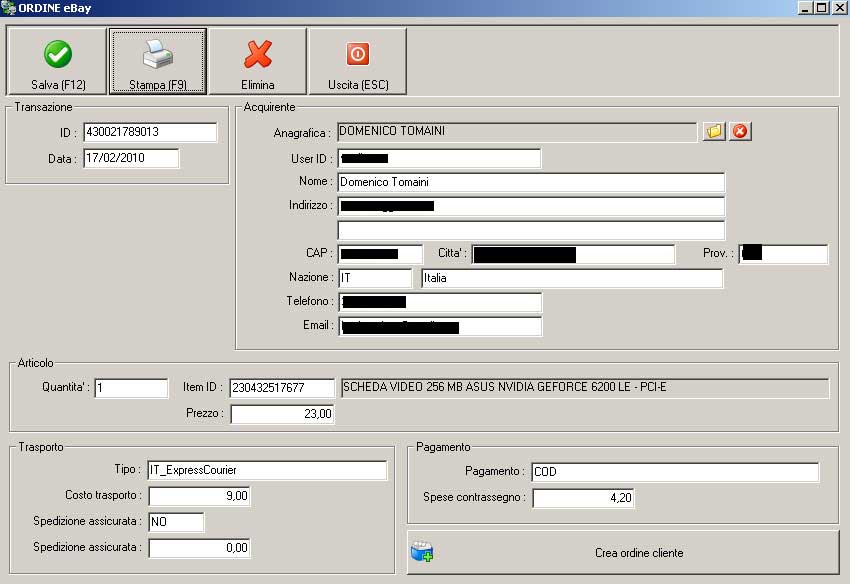The width and height of the screenshot is (850, 584).
Task: Click the Prezzo field 23,00
Action: pos(282,414)
